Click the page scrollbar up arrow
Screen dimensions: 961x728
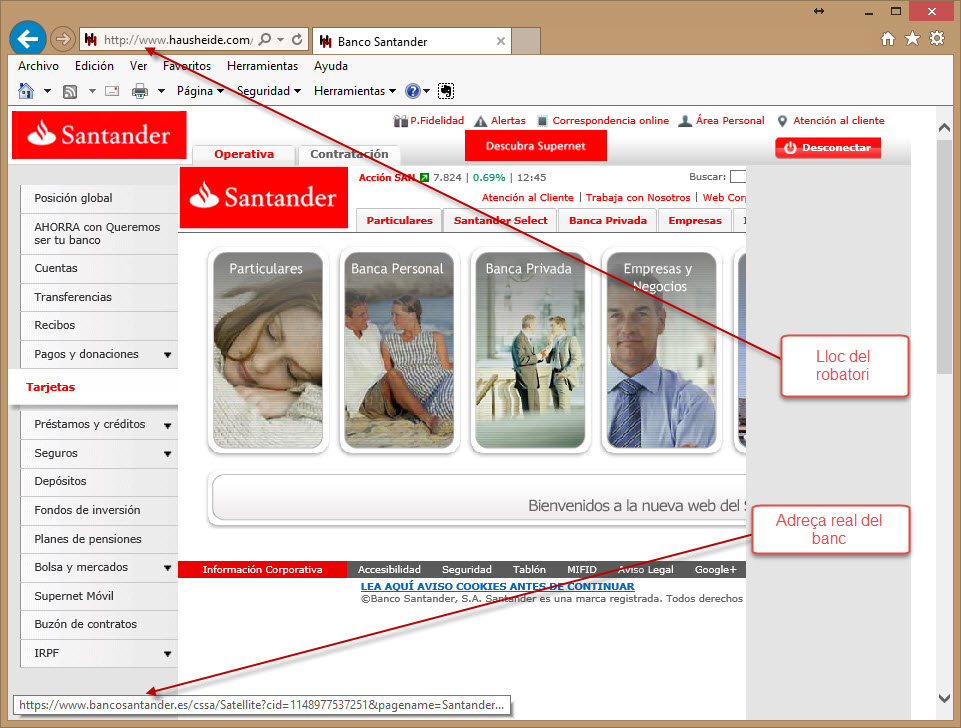pos(944,128)
